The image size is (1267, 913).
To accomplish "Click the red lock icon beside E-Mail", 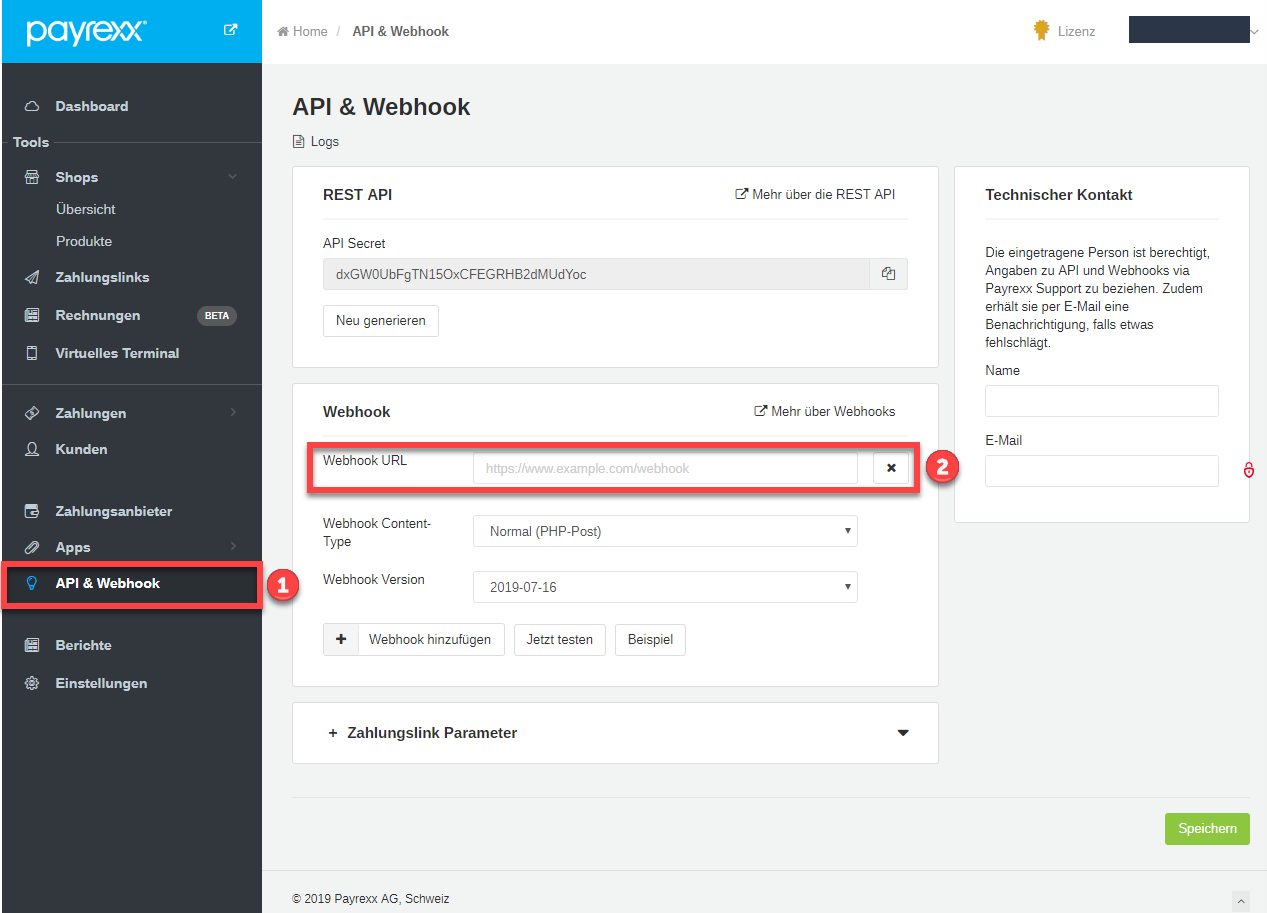I will [x=1249, y=470].
